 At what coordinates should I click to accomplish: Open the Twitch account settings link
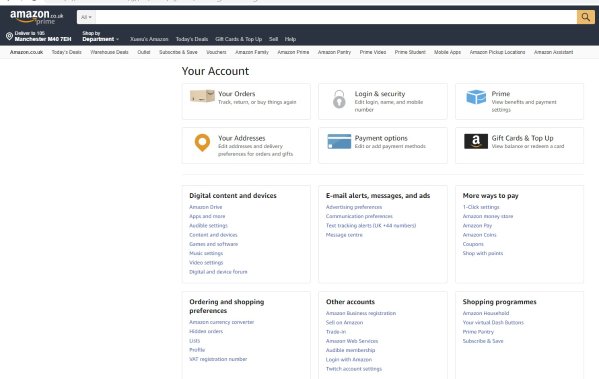[354, 369]
